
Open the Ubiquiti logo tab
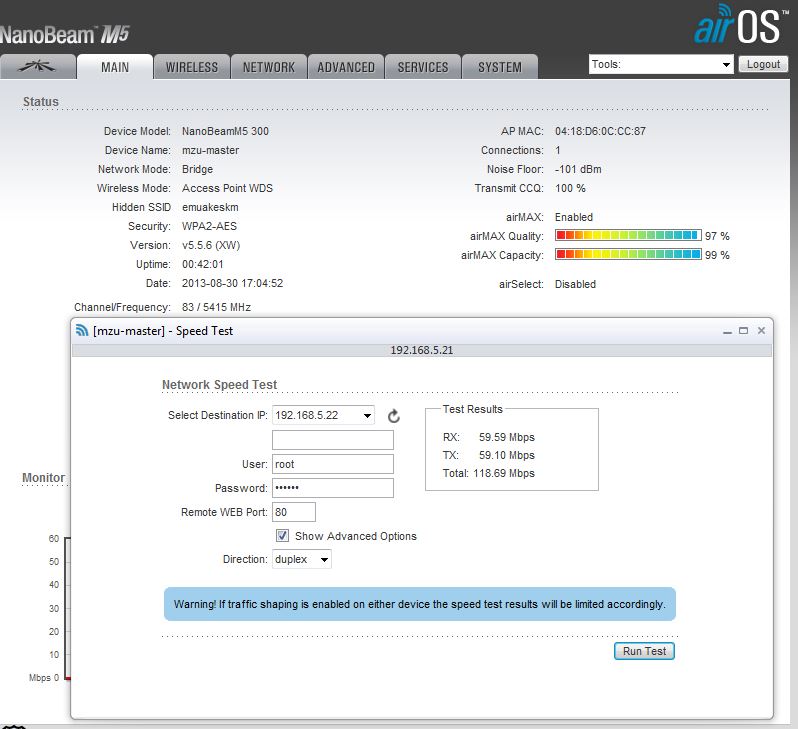(x=40, y=67)
